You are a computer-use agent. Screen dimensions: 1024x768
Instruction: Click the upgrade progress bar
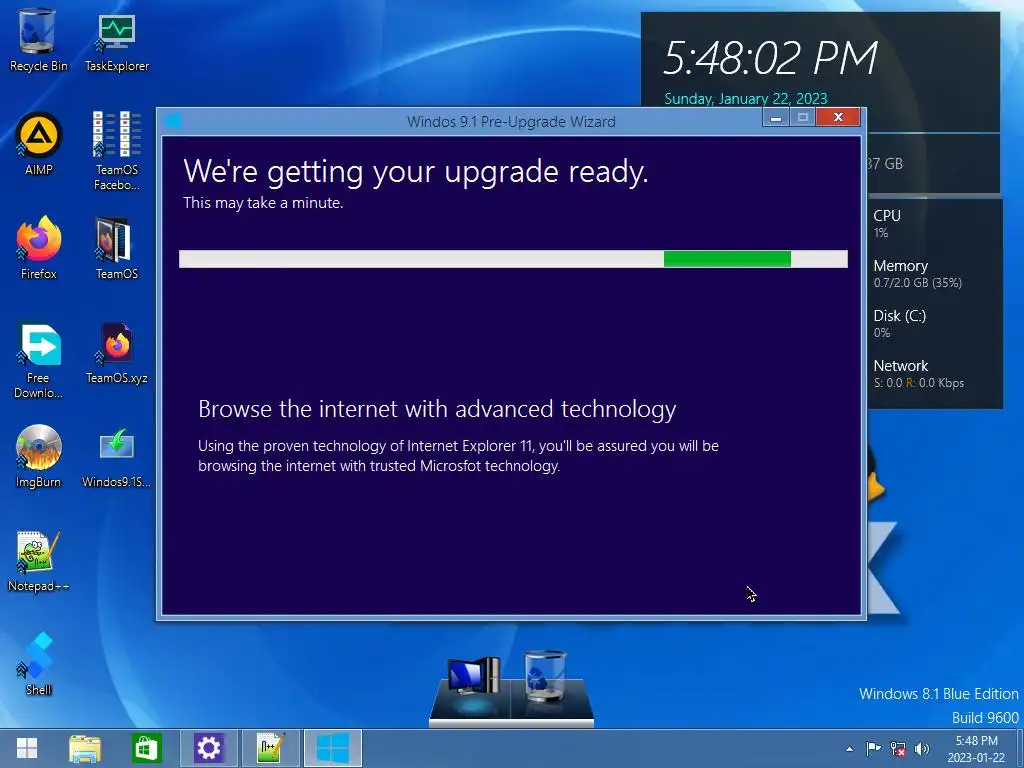(x=513, y=259)
